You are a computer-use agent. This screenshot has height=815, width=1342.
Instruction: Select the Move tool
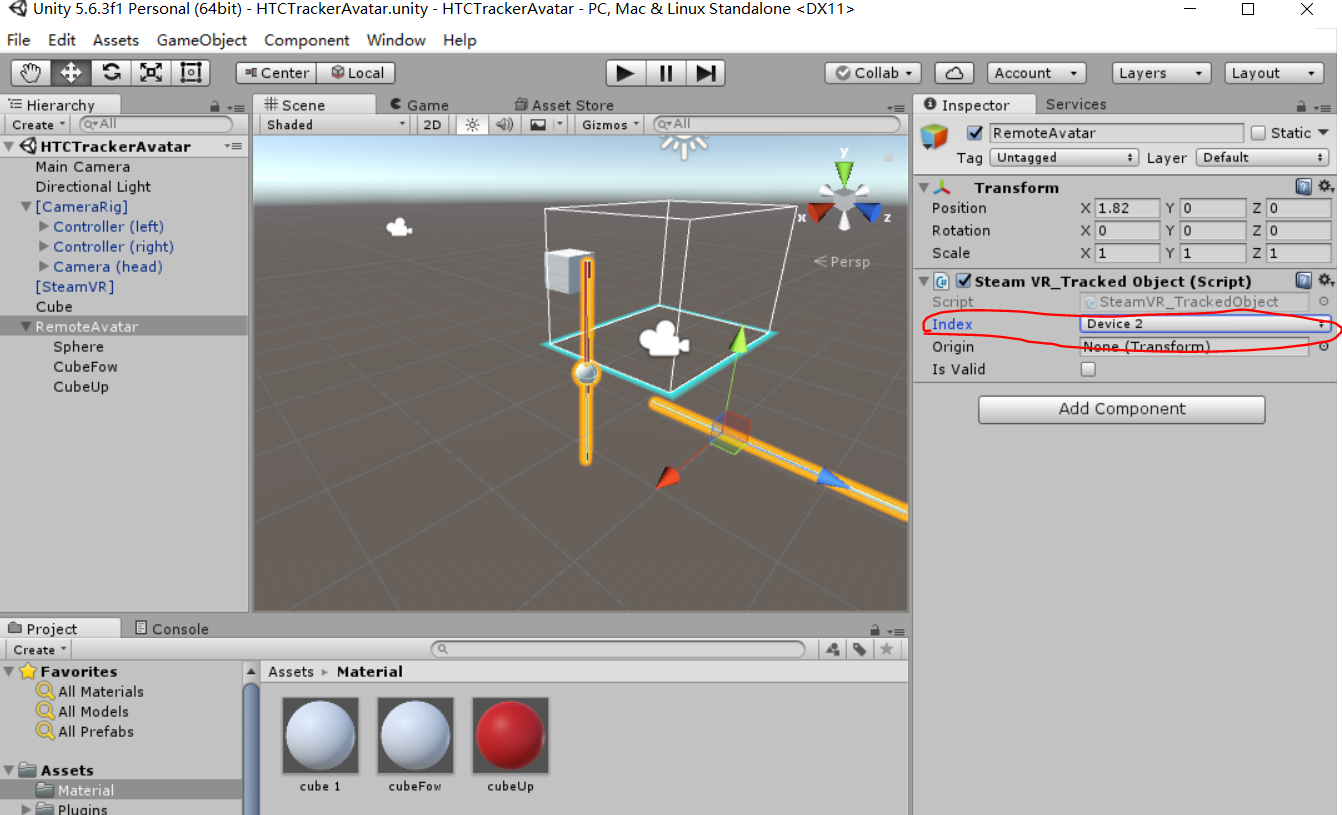coord(71,73)
